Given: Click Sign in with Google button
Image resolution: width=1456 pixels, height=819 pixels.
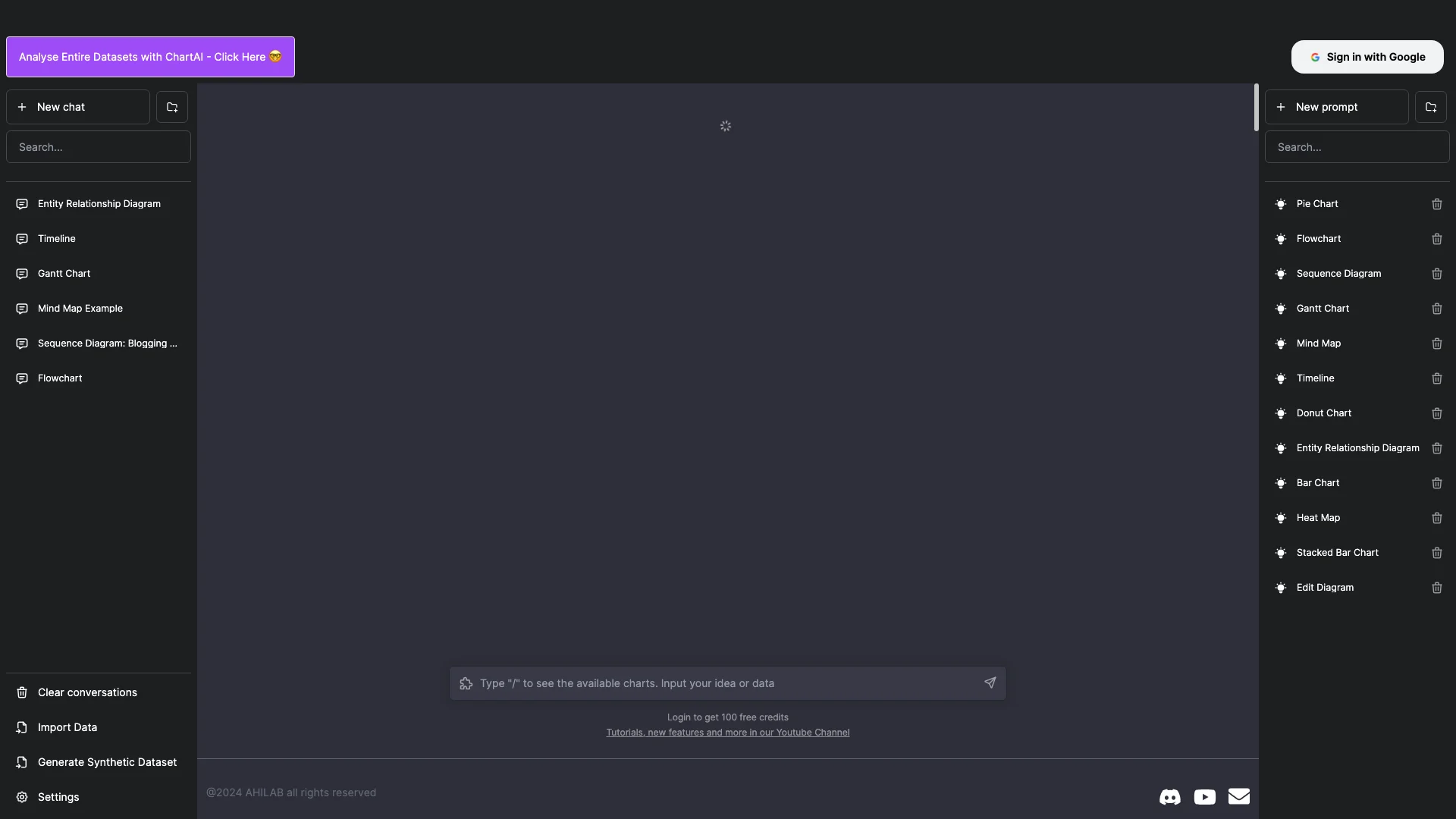Looking at the screenshot, I should [x=1367, y=56].
